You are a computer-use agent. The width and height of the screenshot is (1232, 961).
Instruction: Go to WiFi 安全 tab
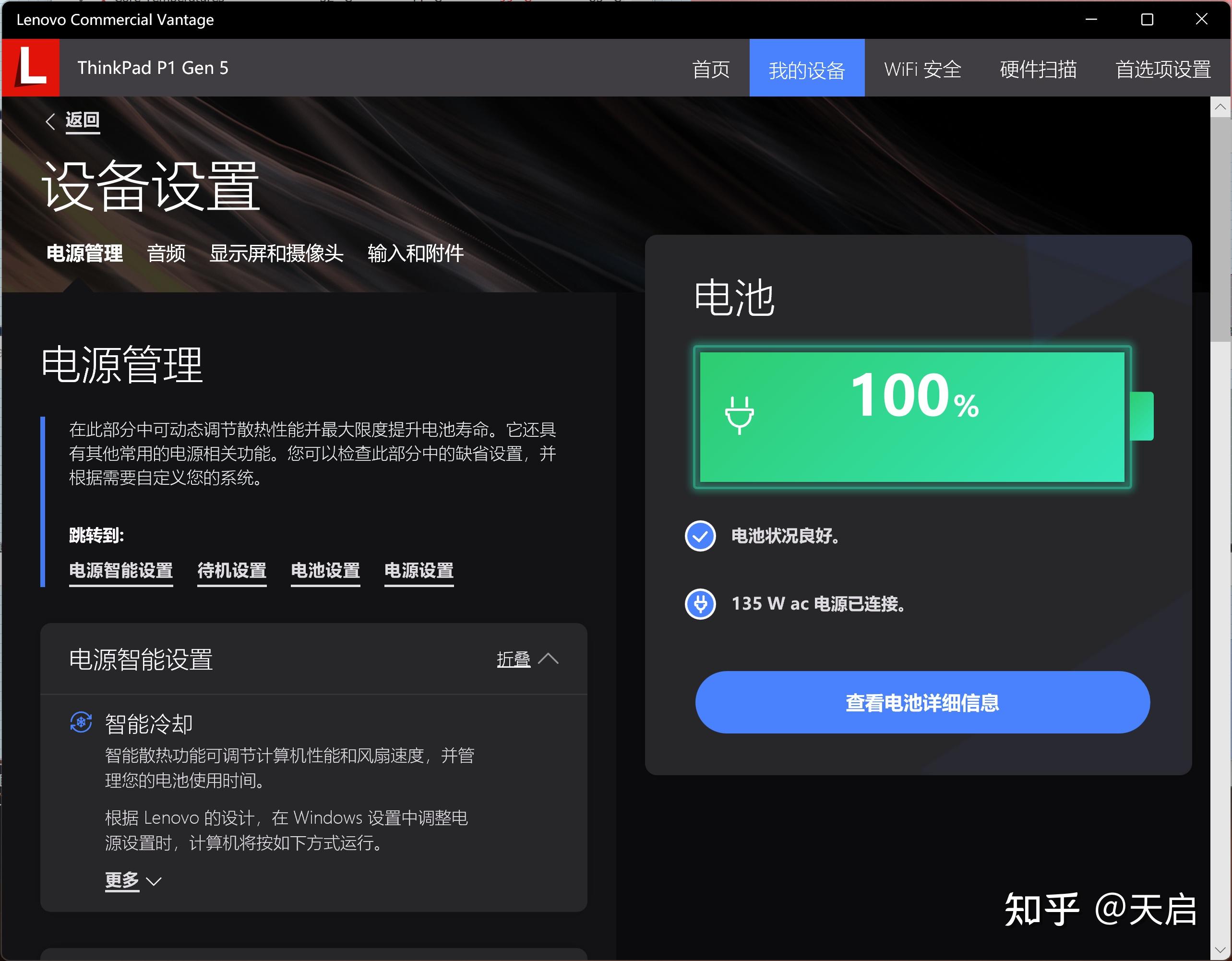click(x=922, y=69)
